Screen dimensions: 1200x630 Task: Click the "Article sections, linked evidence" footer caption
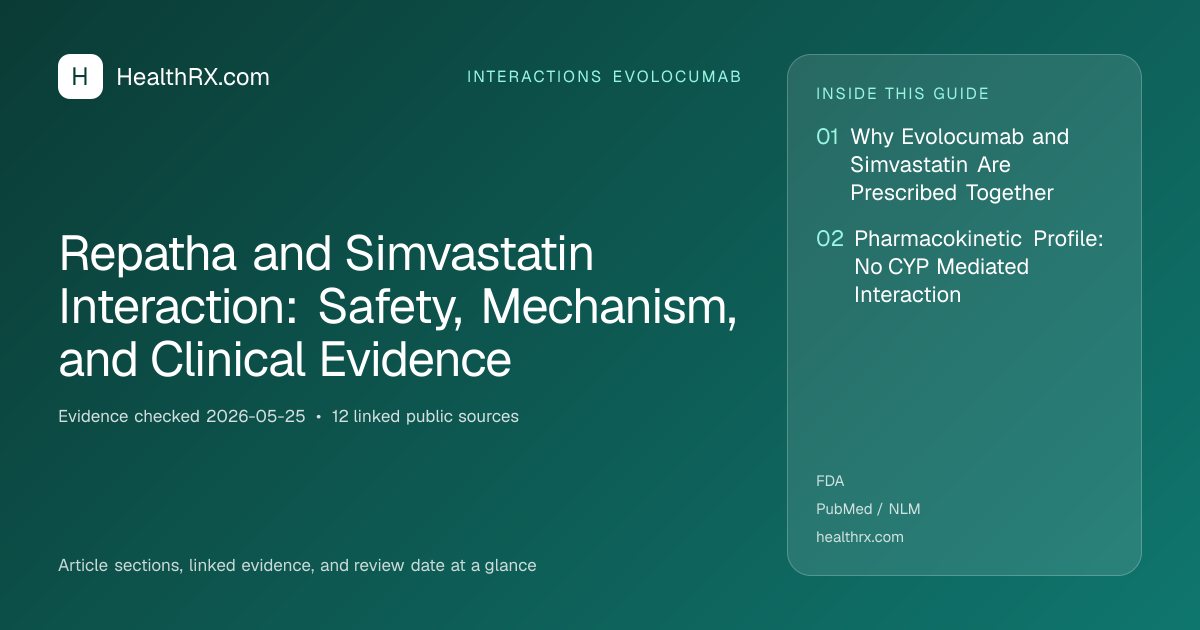(297, 565)
